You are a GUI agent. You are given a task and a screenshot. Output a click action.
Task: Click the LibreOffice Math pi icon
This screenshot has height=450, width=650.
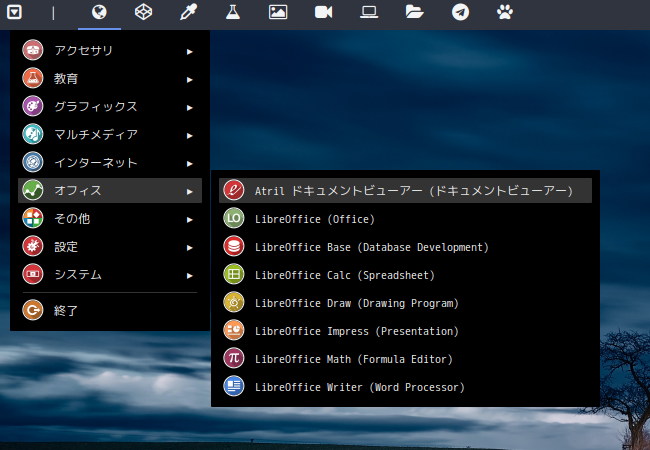[x=234, y=358]
